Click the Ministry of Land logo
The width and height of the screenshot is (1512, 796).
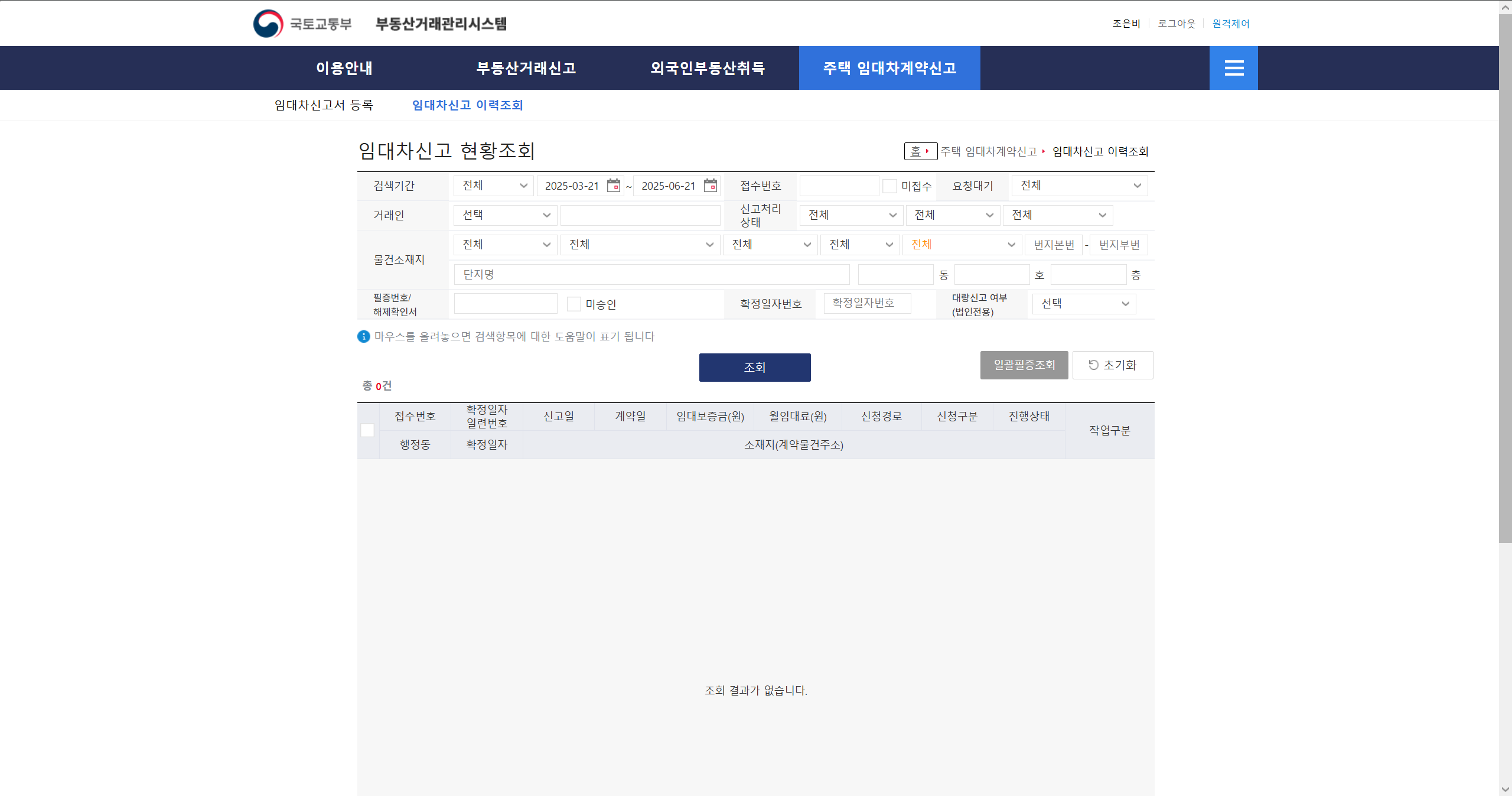tap(269, 24)
